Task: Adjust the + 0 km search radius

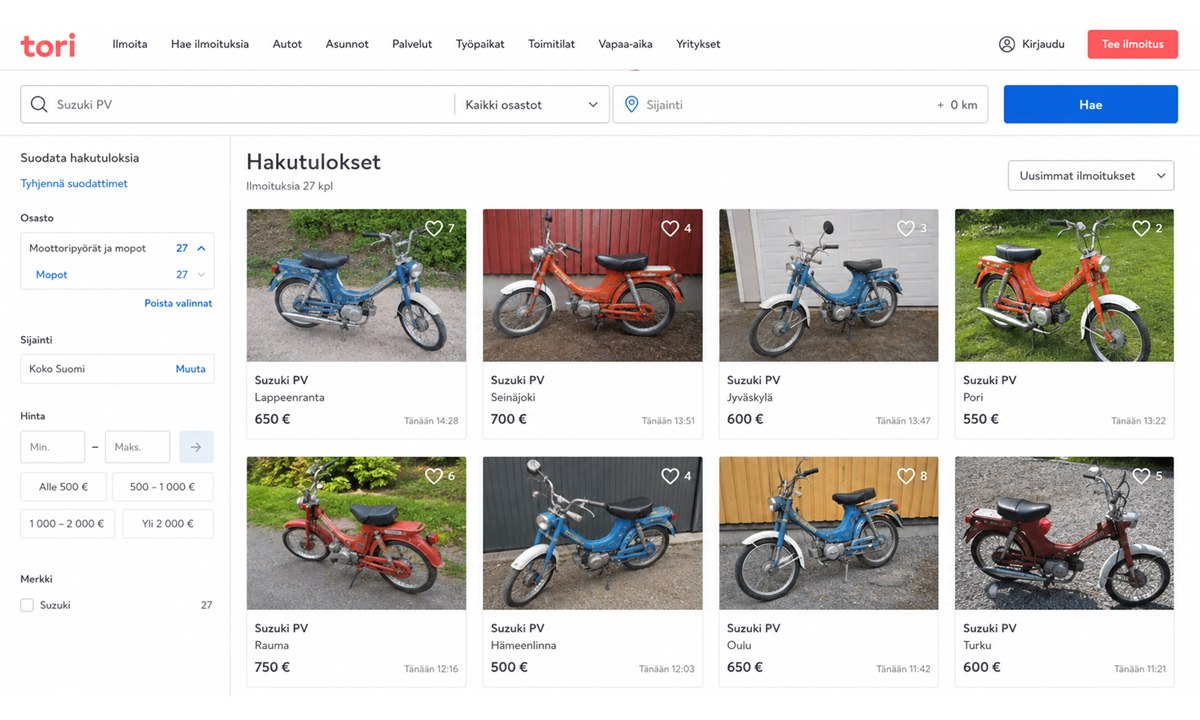Action: [x=957, y=105]
